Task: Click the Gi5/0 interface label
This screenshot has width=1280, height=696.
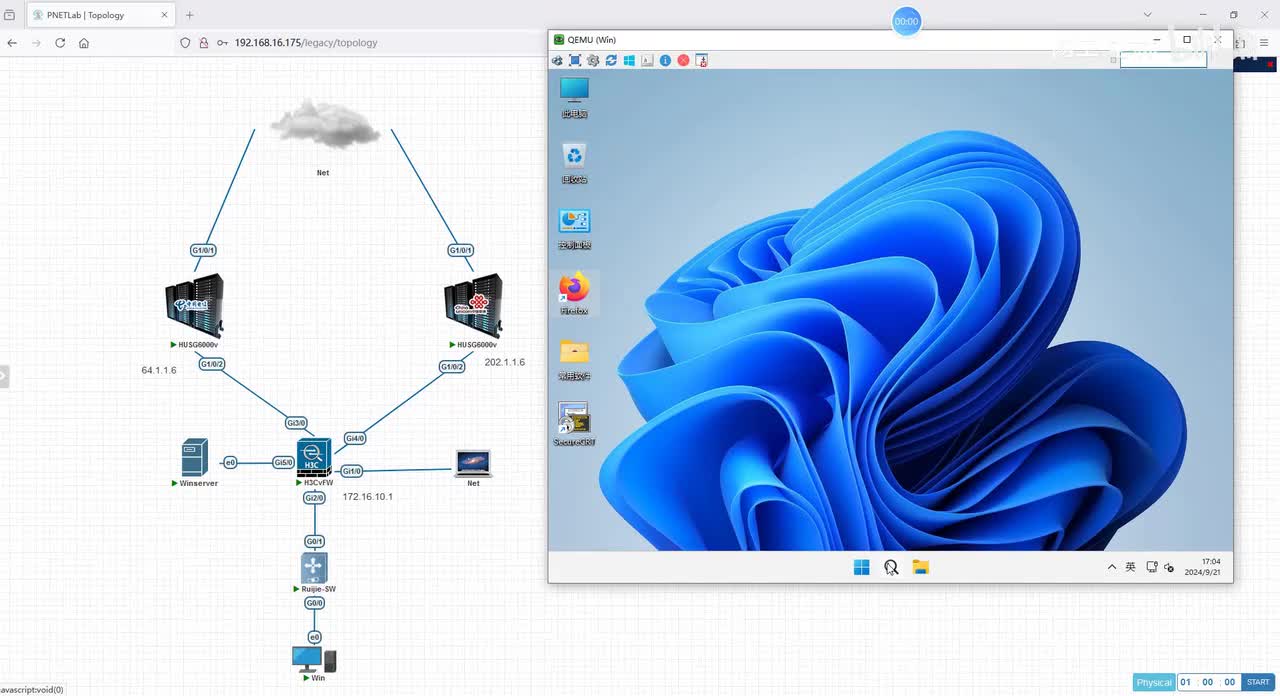Action: coord(284,462)
